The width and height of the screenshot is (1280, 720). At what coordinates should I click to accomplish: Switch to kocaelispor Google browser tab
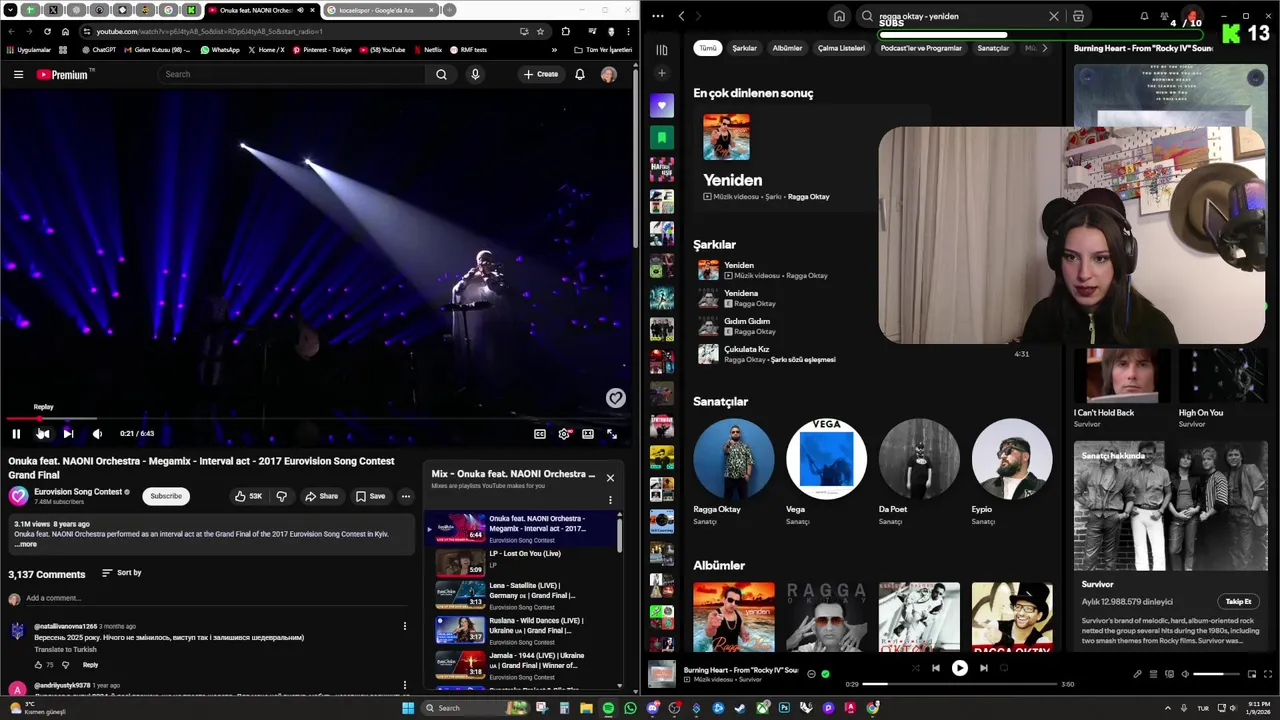click(x=382, y=10)
